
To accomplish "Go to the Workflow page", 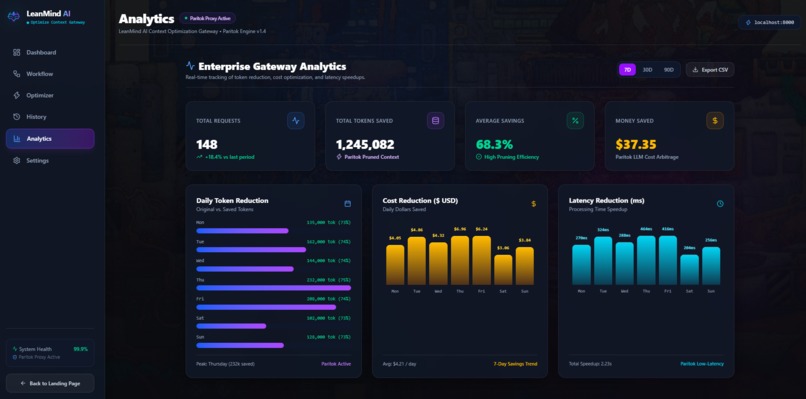I will coord(50,74).
